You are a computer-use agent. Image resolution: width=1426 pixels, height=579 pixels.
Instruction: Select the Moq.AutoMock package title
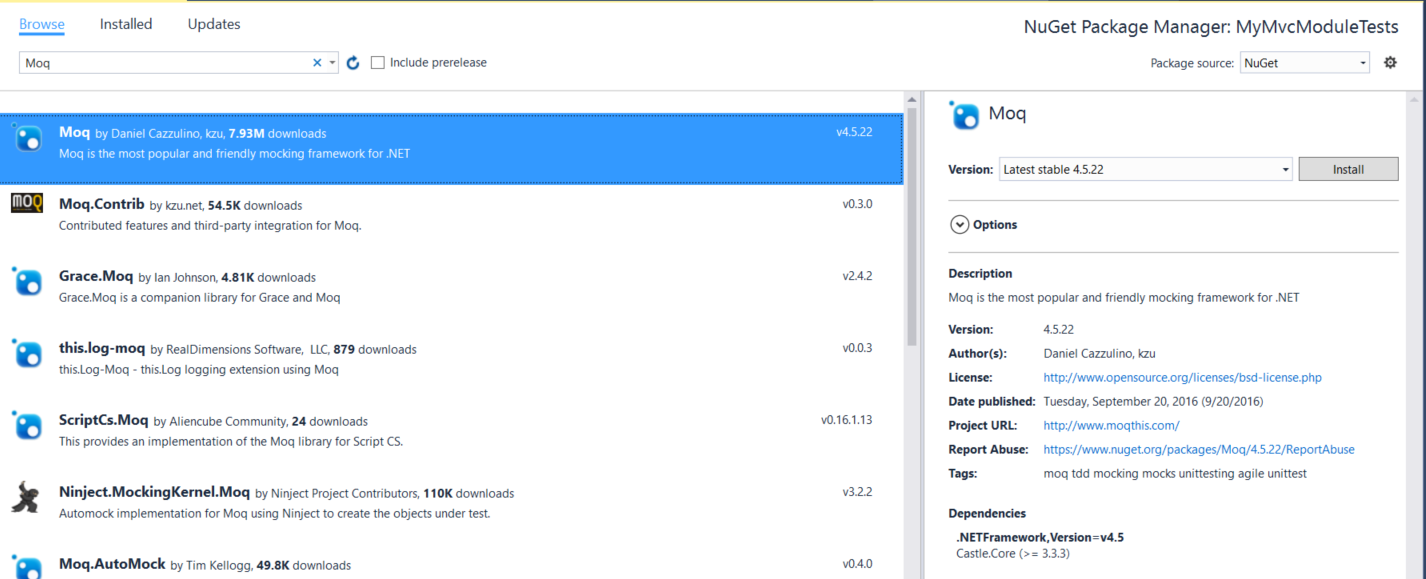[112, 564]
